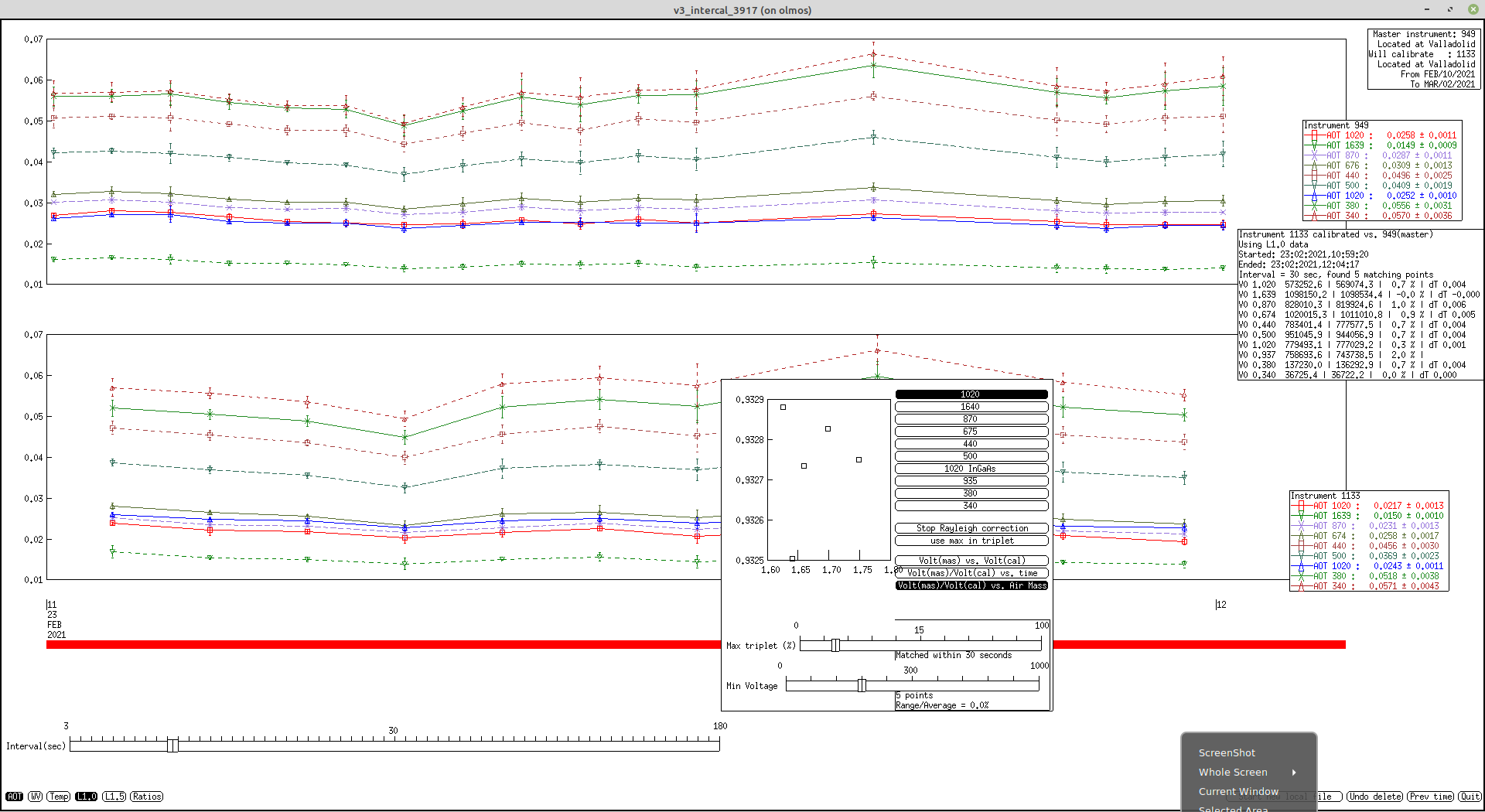Viewport: 1485px width, 812px height.
Task: Select L1.5 data level
Action: [114, 797]
